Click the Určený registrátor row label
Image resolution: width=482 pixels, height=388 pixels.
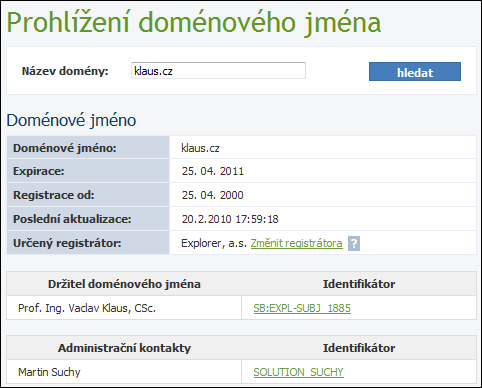pyautogui.click(x=67, y=243)
